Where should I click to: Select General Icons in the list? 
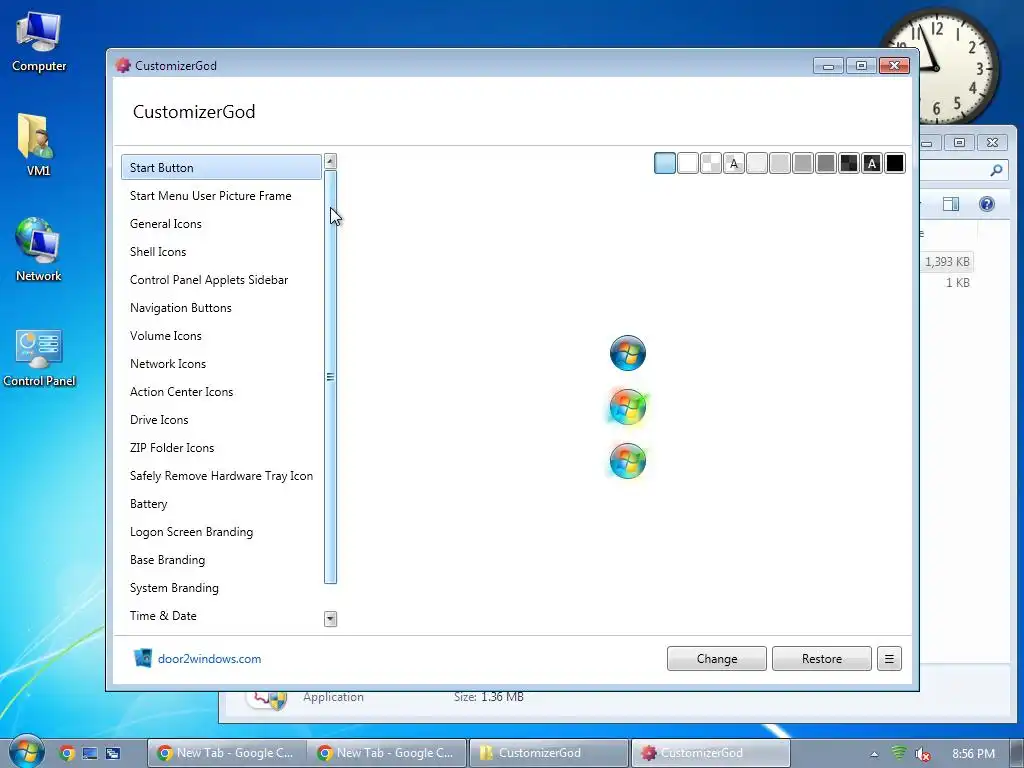coord(221,224)
